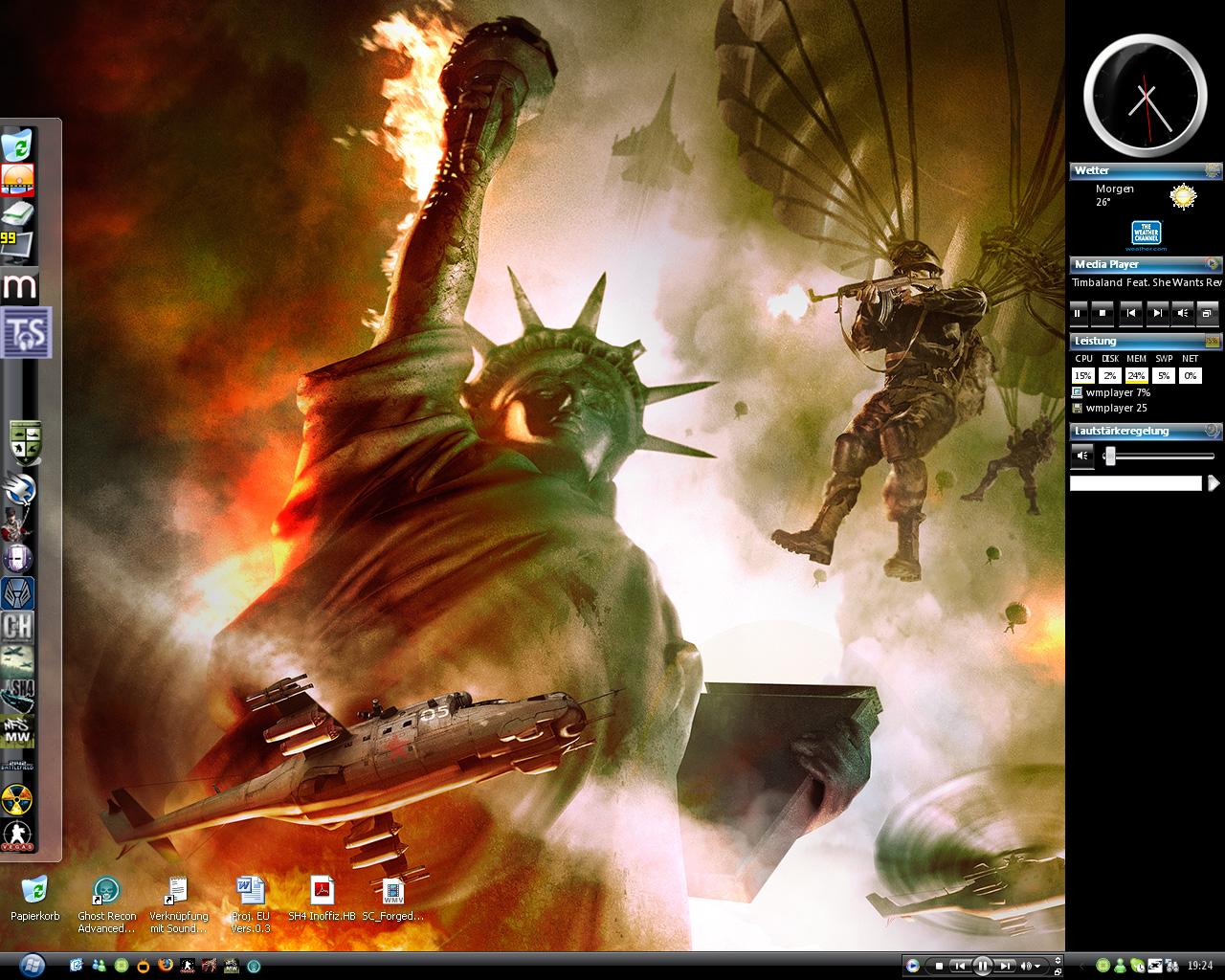Viewport: 1225px width, 980px height.
Task: Restore Media Player from taskbar toolbar
Action: (1058, 971)
